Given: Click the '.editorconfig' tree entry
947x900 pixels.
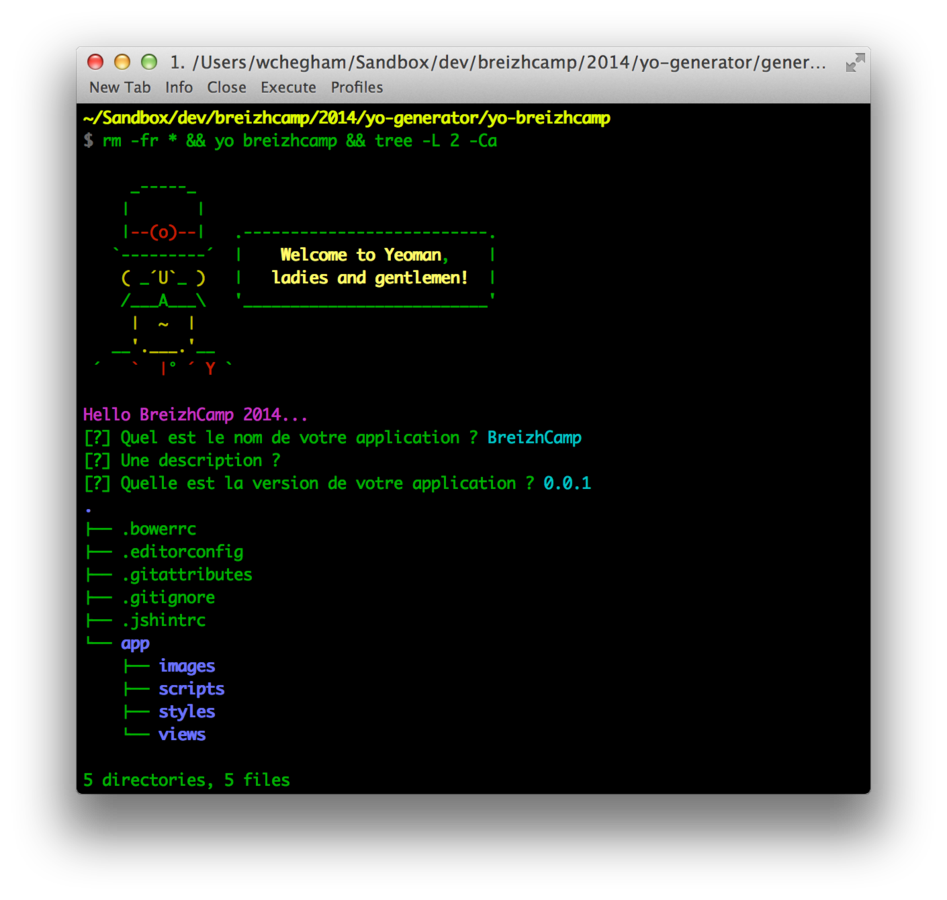Looking at the screenshot, I should [x=182, y=552].
